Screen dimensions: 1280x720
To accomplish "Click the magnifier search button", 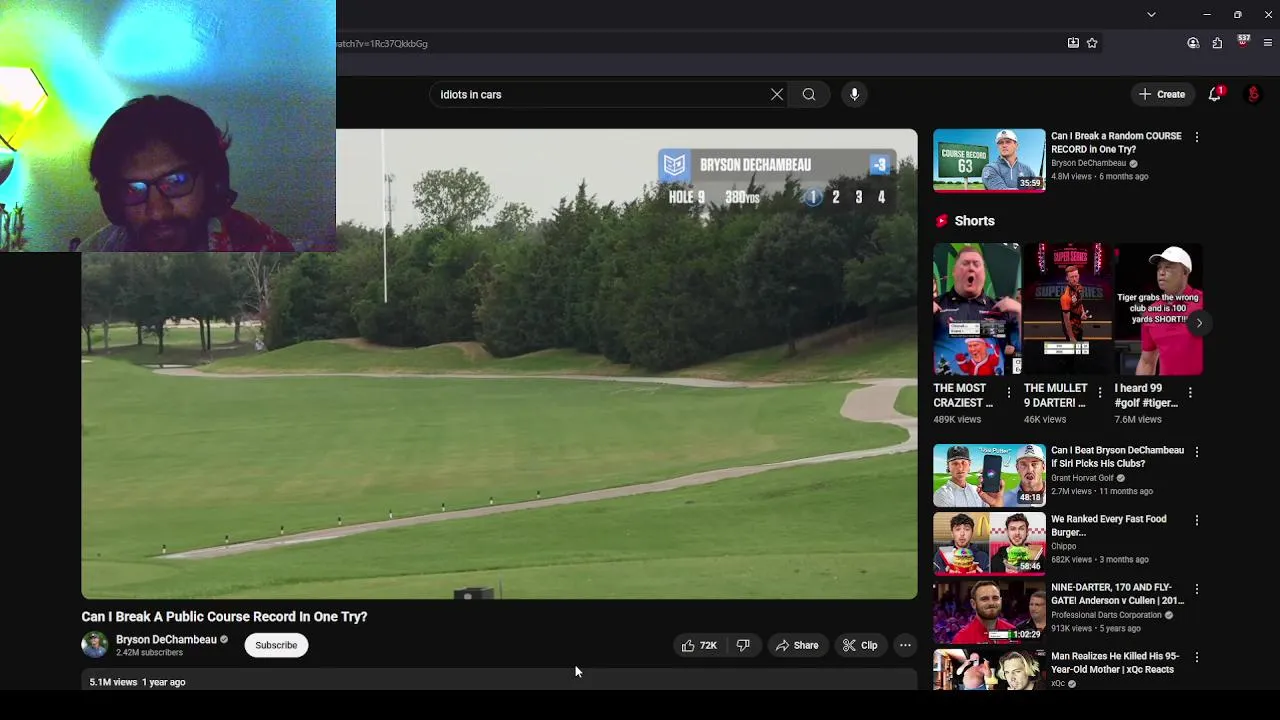I will [809, 95].
